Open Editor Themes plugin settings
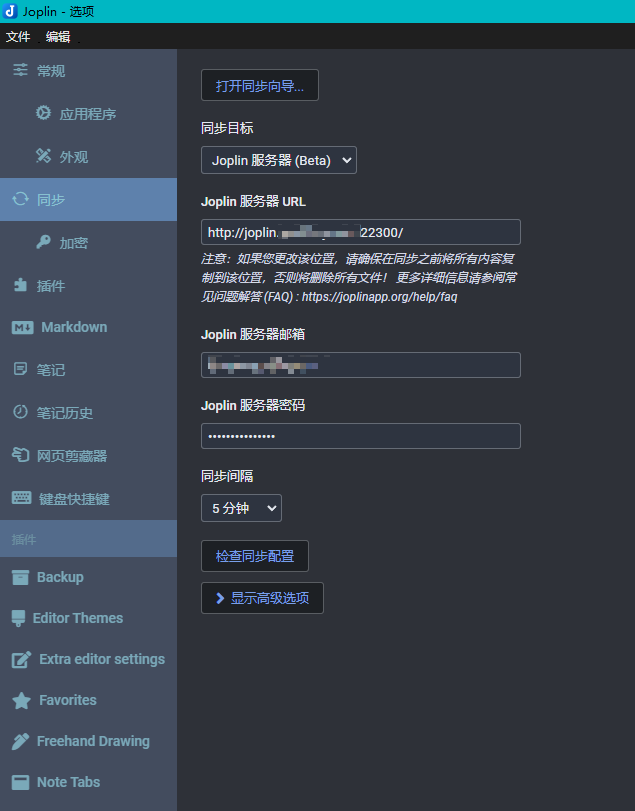Viewport: 635px width, 811px height. pos(88,618)
